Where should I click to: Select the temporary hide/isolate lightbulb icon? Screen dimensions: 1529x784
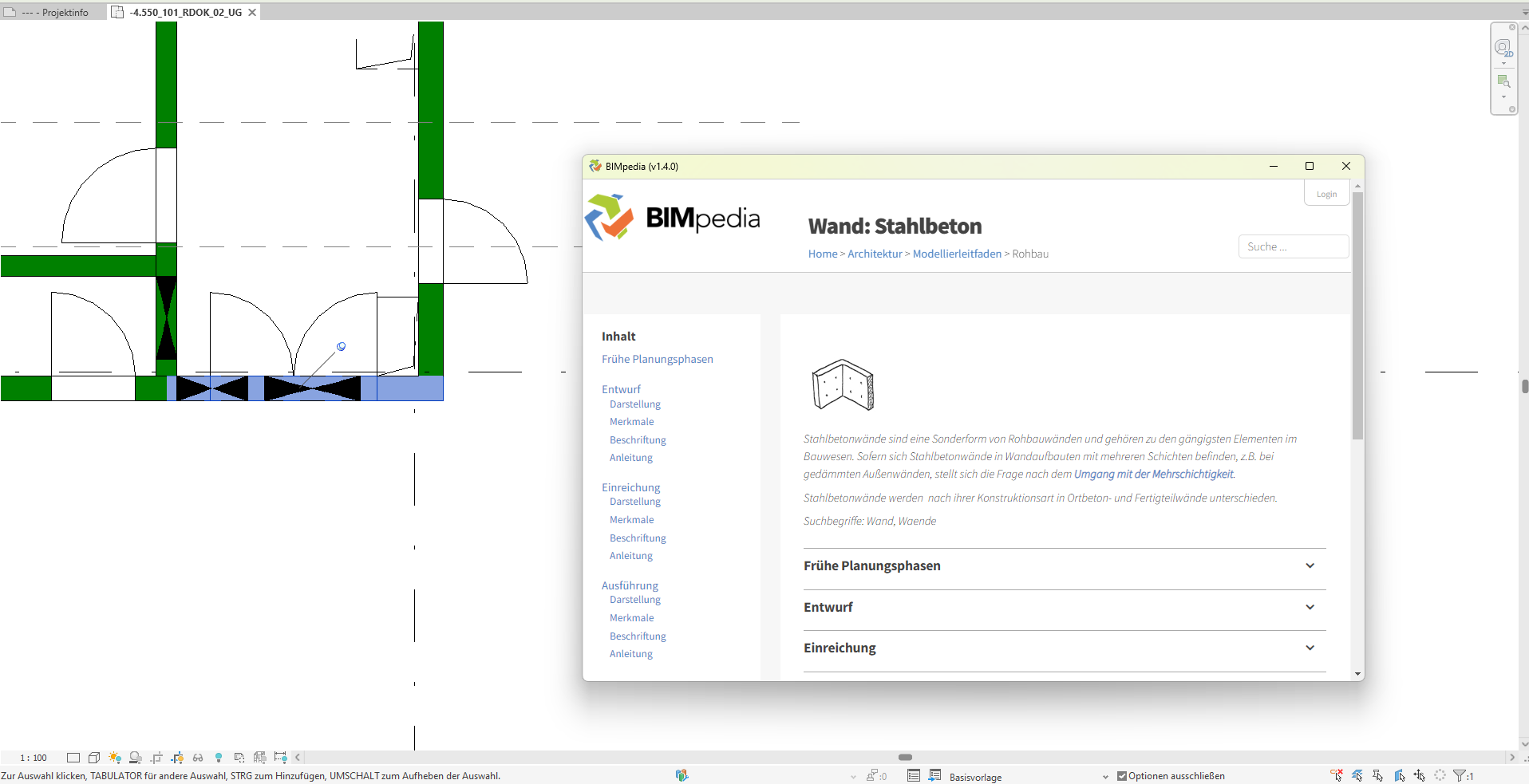(x=219, y=758)
